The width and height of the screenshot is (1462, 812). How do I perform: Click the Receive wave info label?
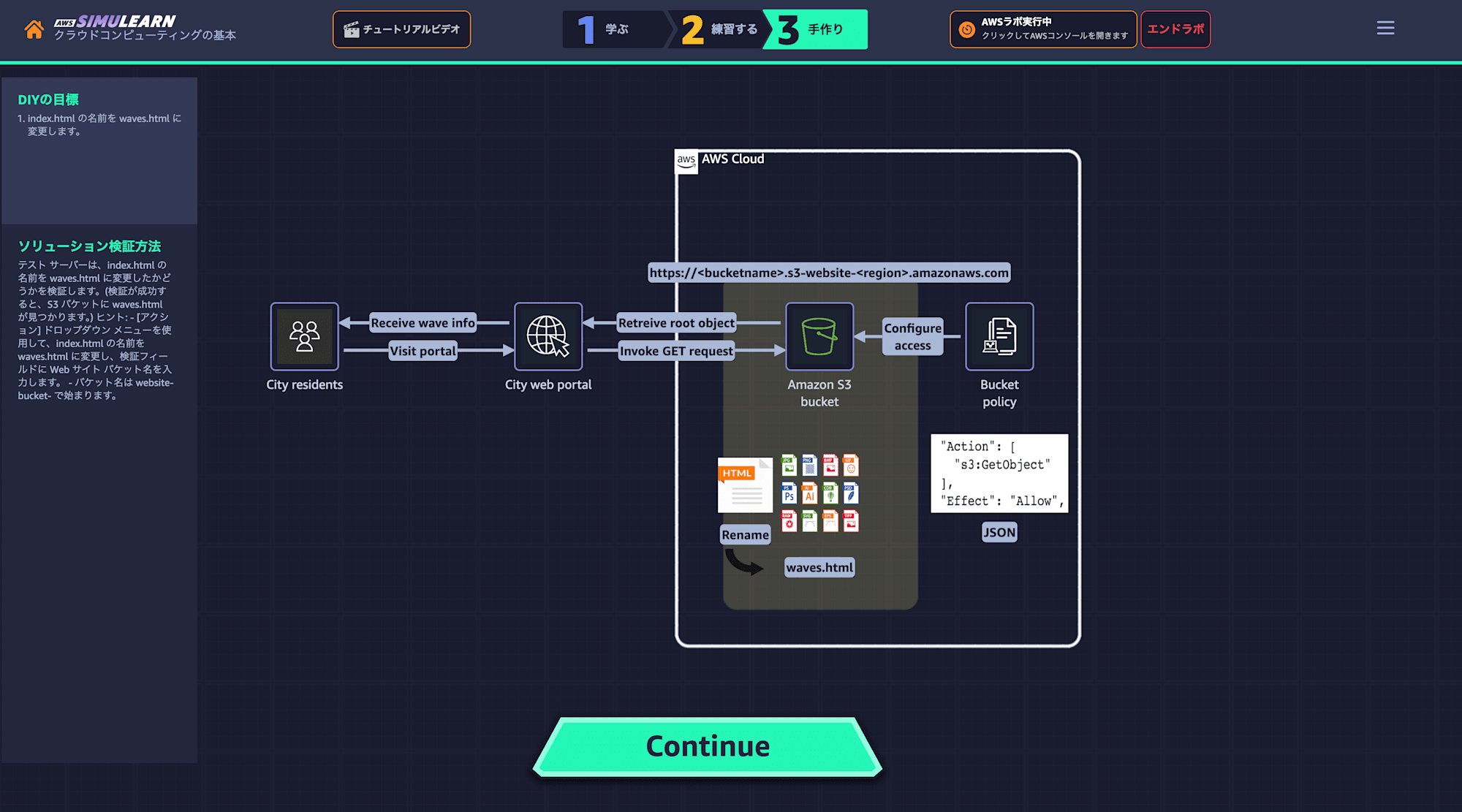(423, 323)
